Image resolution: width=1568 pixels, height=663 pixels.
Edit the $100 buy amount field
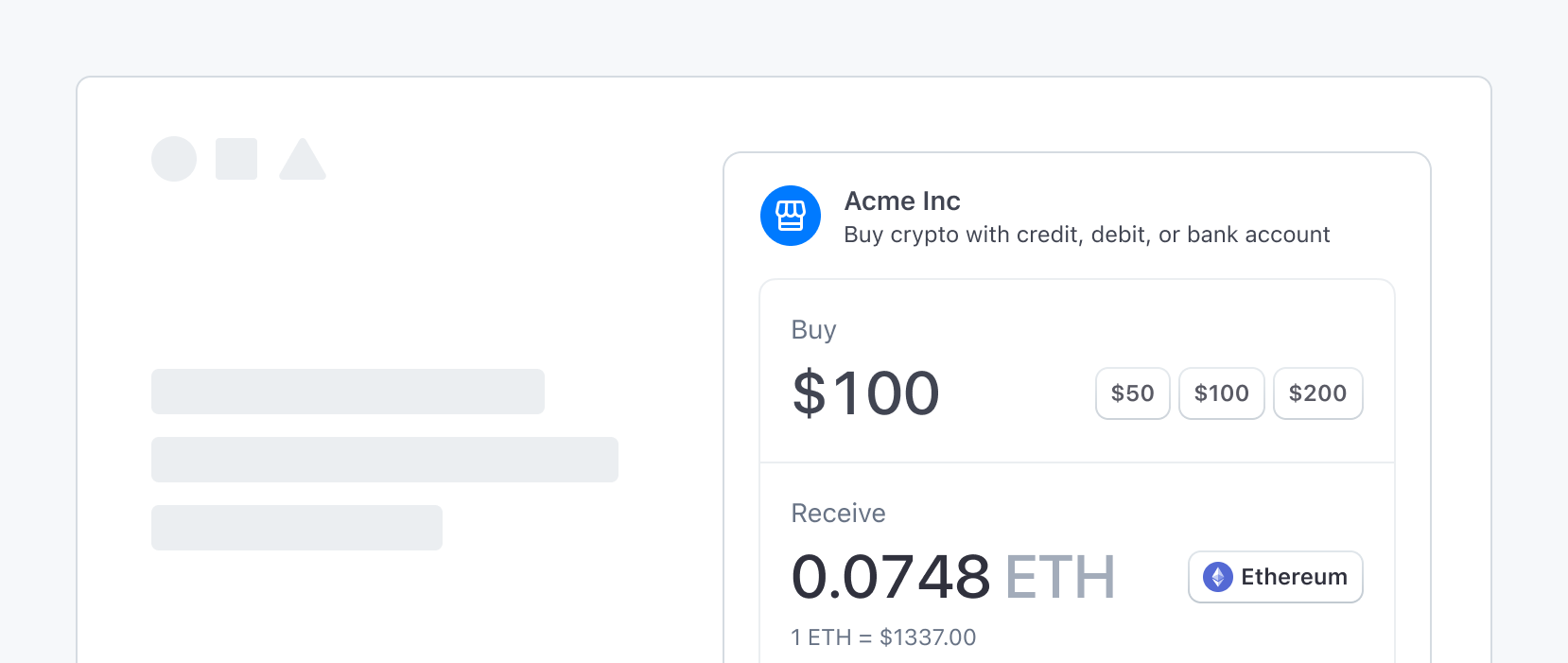[865, 393]
